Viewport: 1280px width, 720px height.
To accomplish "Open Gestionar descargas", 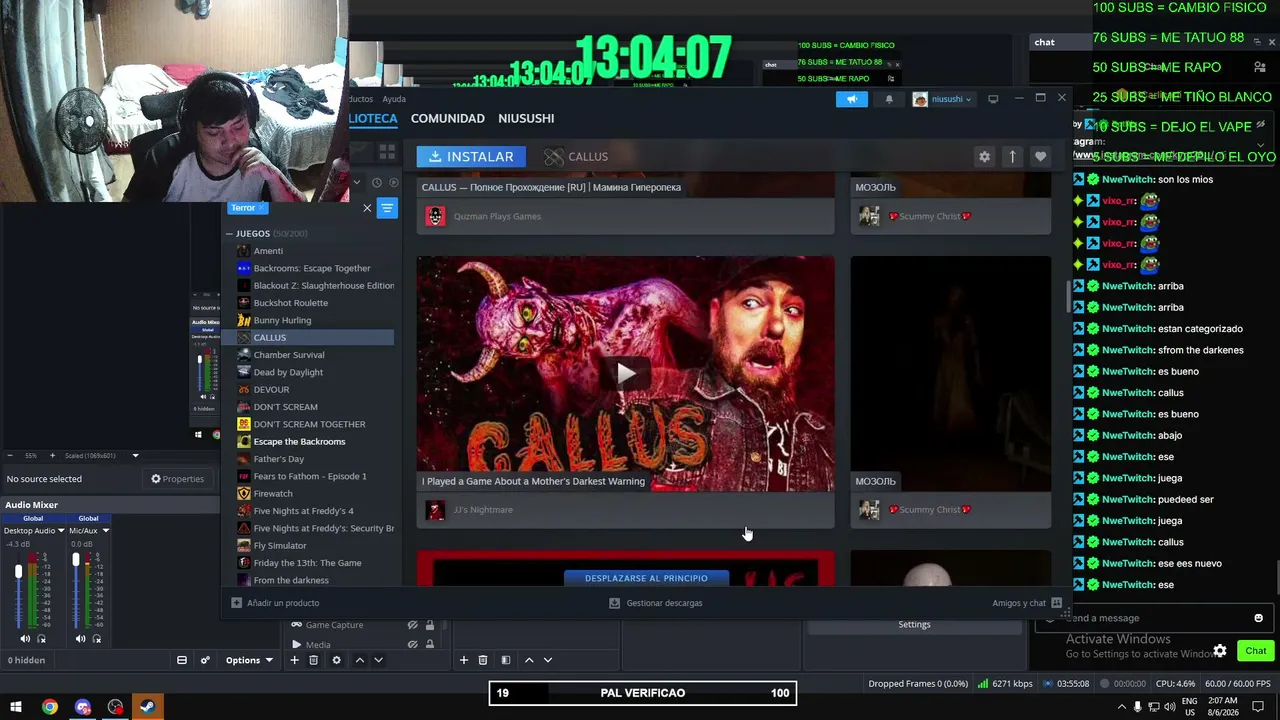I will pyautogui.click(x=655, y=603).
